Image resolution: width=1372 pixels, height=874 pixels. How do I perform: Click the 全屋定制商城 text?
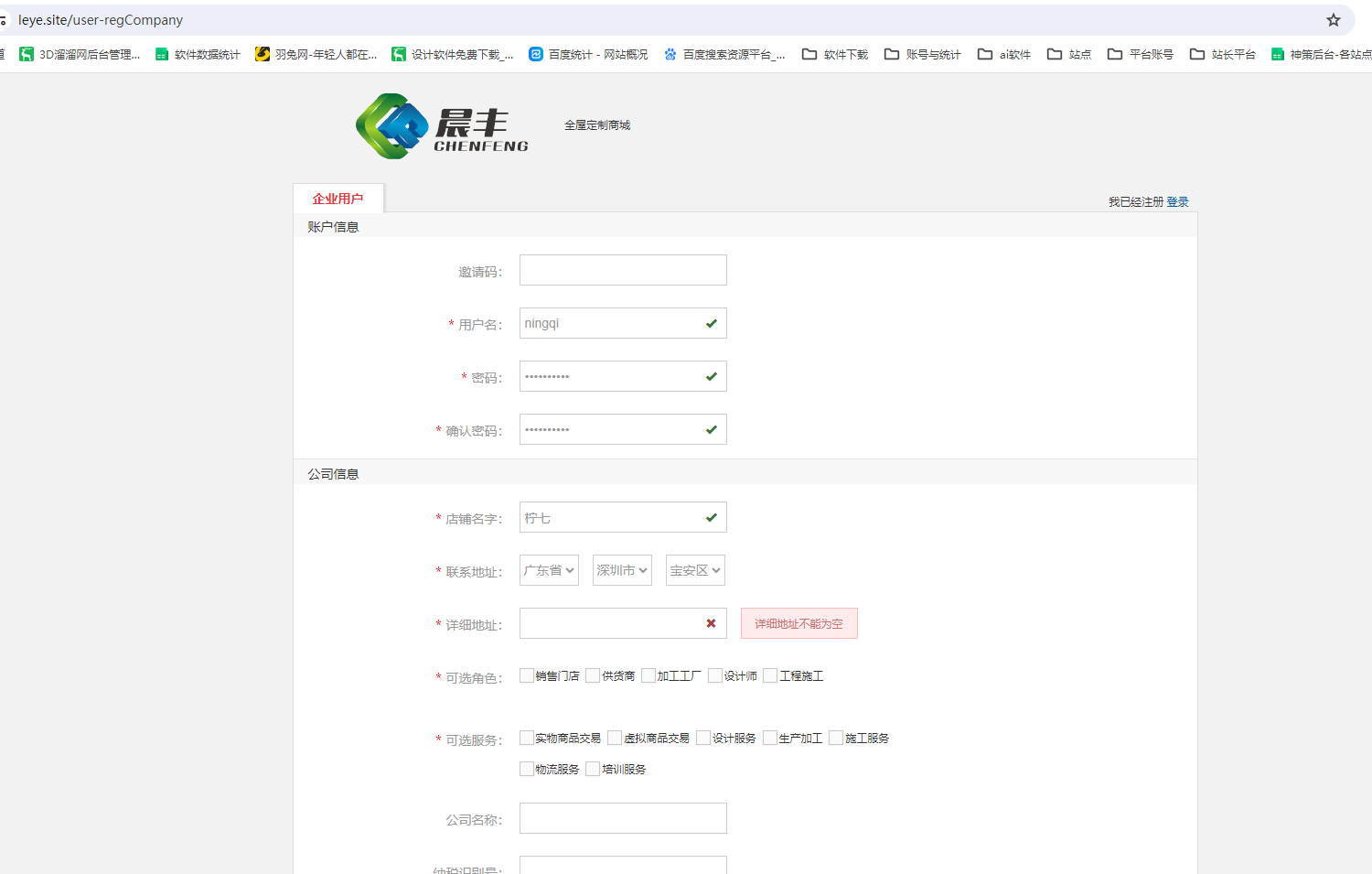597,125
